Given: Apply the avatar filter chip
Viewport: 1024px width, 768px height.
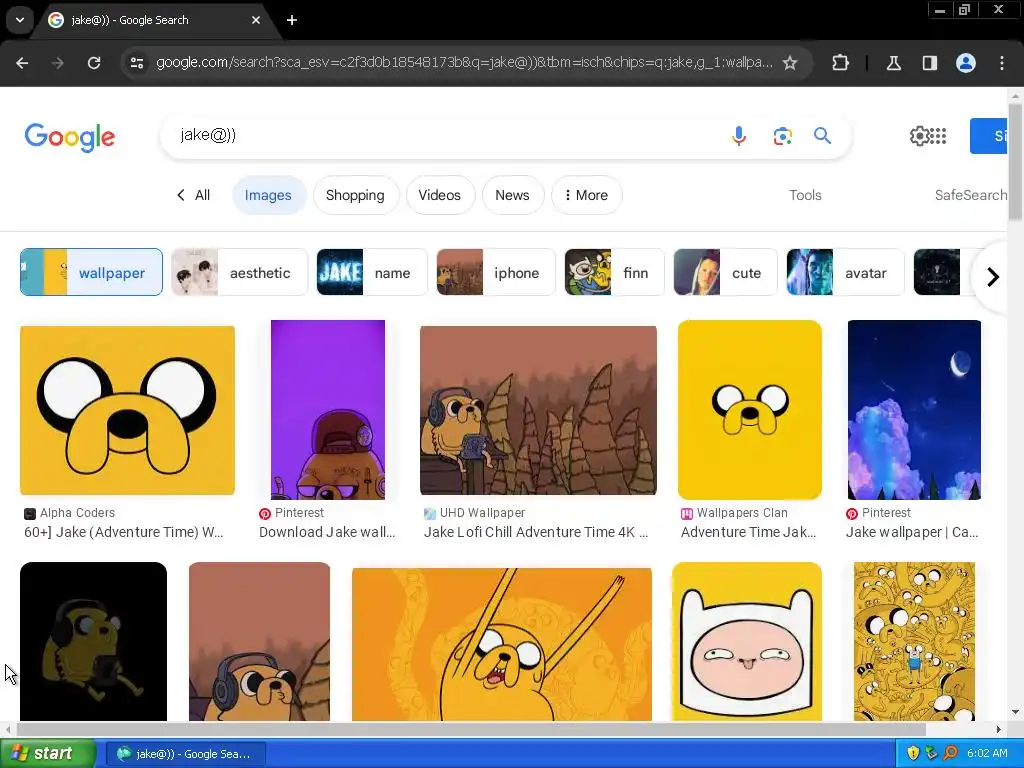Looking at the screenshot, I should click(846, 272).
